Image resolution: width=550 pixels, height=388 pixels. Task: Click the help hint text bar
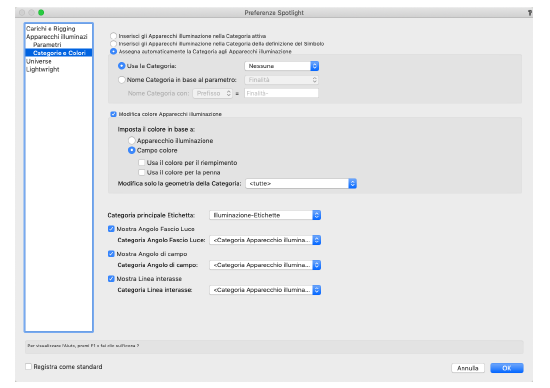pyautogui.click(x=274, y=346)
